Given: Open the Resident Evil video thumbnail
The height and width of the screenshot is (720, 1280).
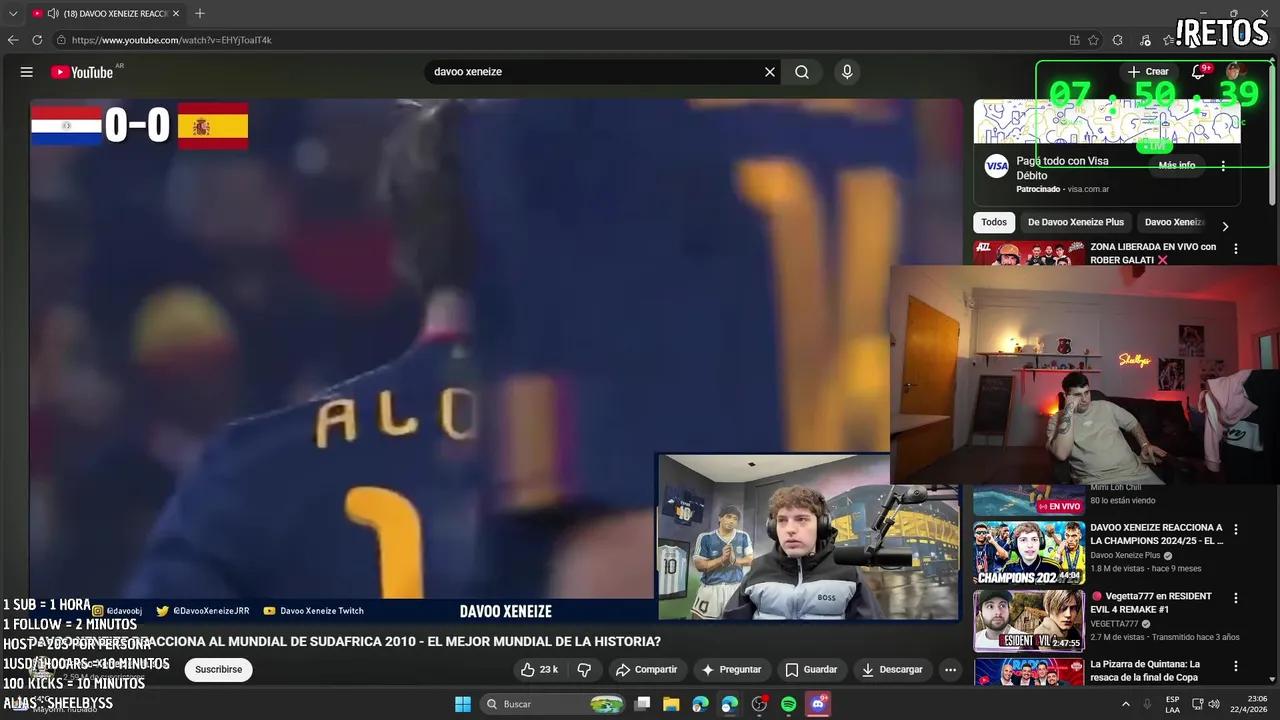Looking at the screenshot, I should (x=1028, y=621).
